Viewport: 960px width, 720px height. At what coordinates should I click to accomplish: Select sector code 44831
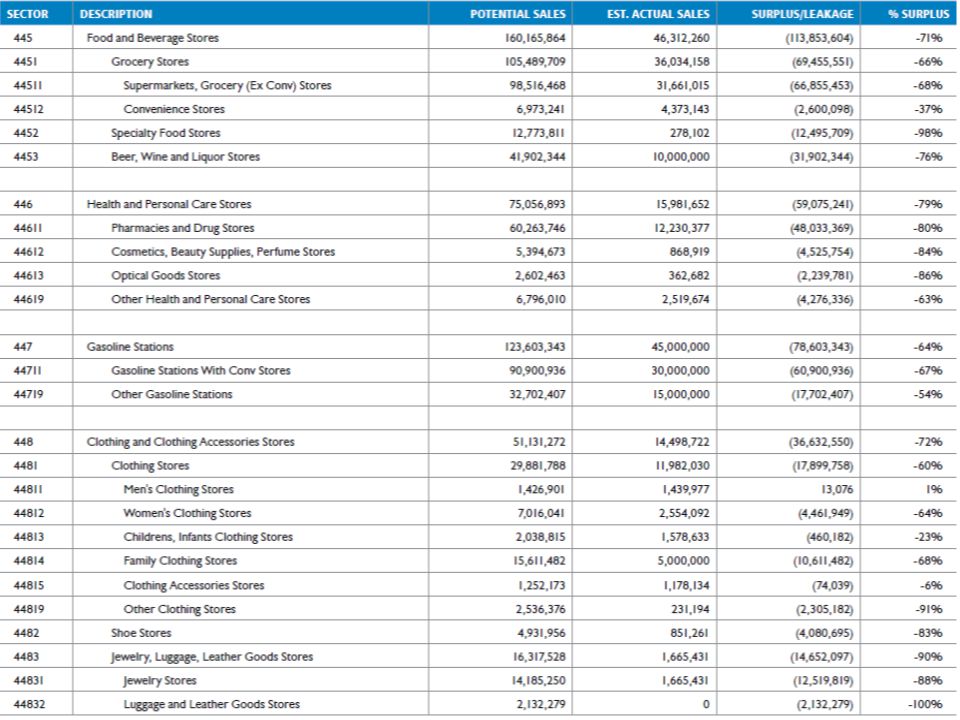click(x=29, y=681)
